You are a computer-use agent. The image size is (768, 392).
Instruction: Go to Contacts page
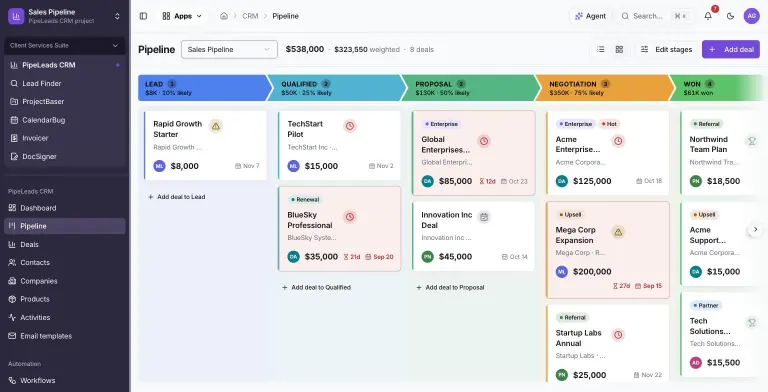point(65,263)
